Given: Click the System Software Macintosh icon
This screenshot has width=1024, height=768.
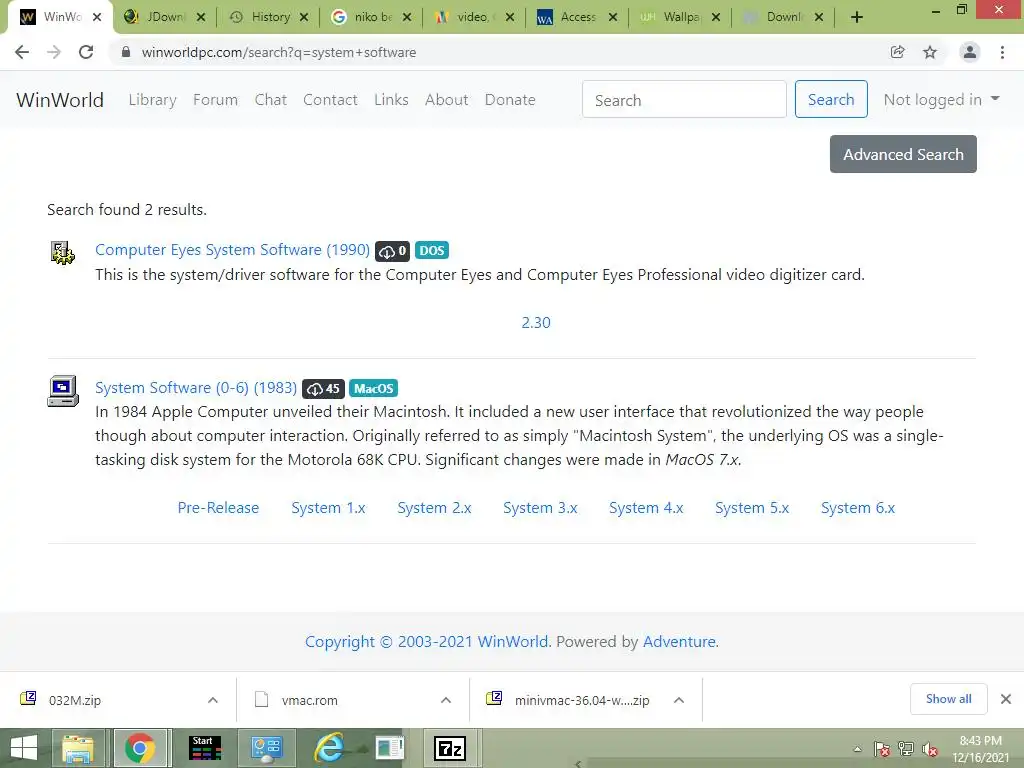Looking at the screenshot, I should tap(63, 391).
